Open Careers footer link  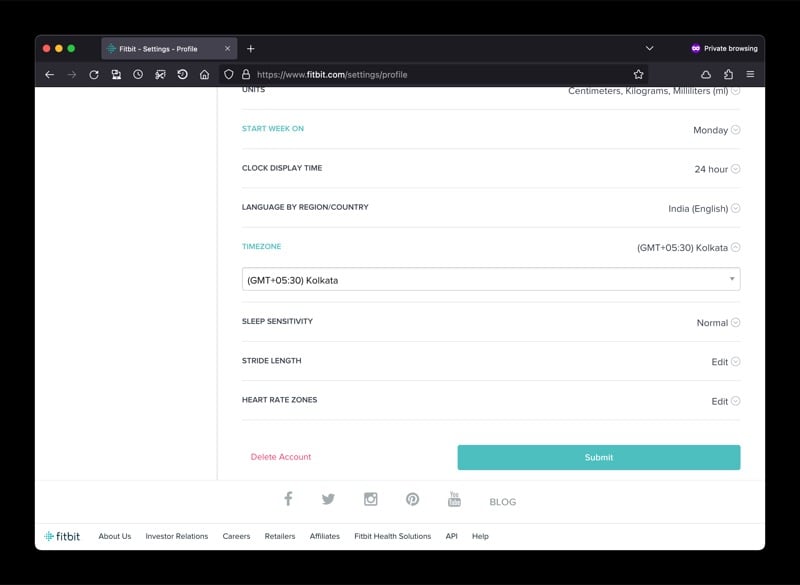236,536
